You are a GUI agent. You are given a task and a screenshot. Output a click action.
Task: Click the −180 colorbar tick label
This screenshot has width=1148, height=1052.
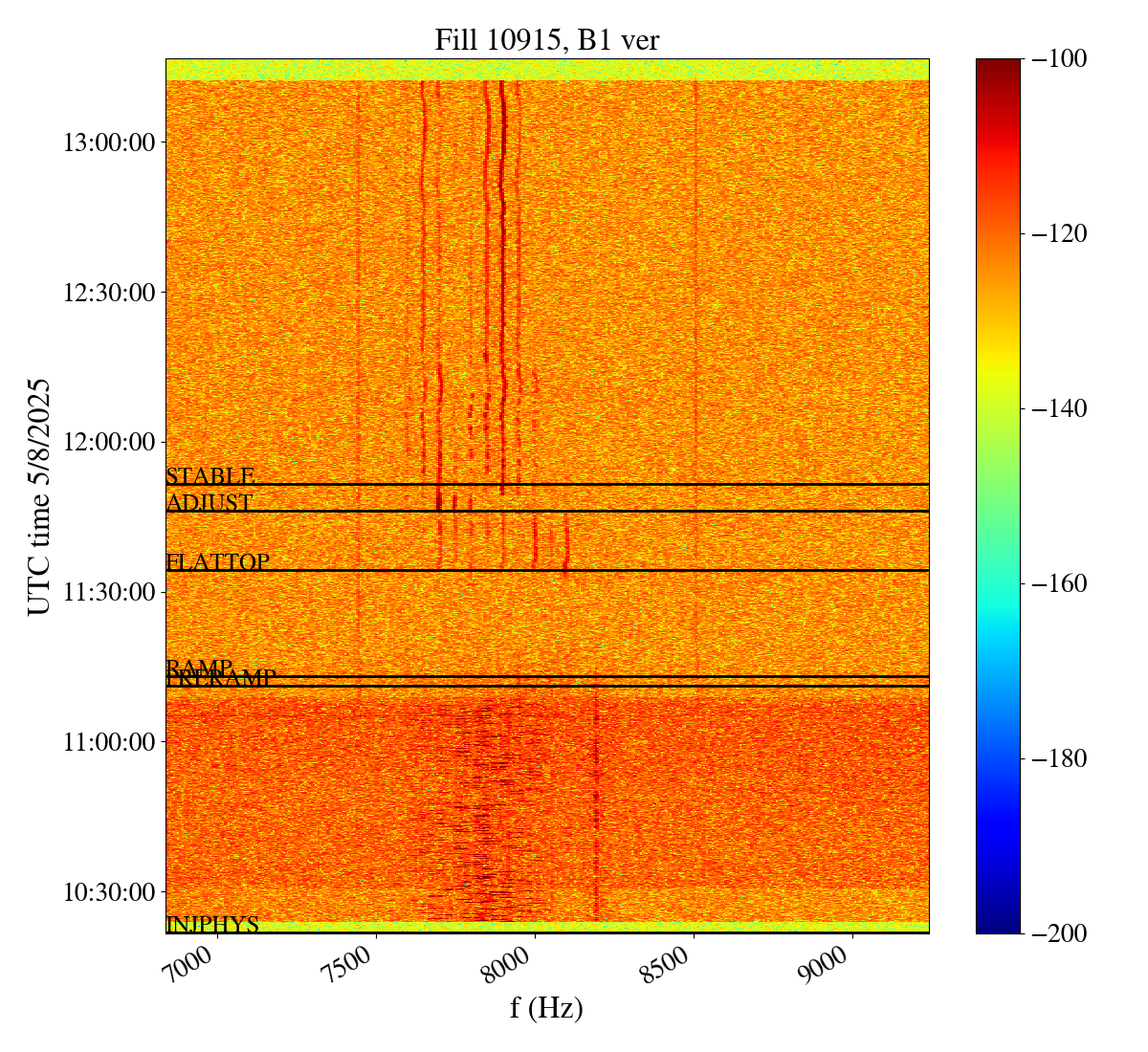click(1060, 758)
